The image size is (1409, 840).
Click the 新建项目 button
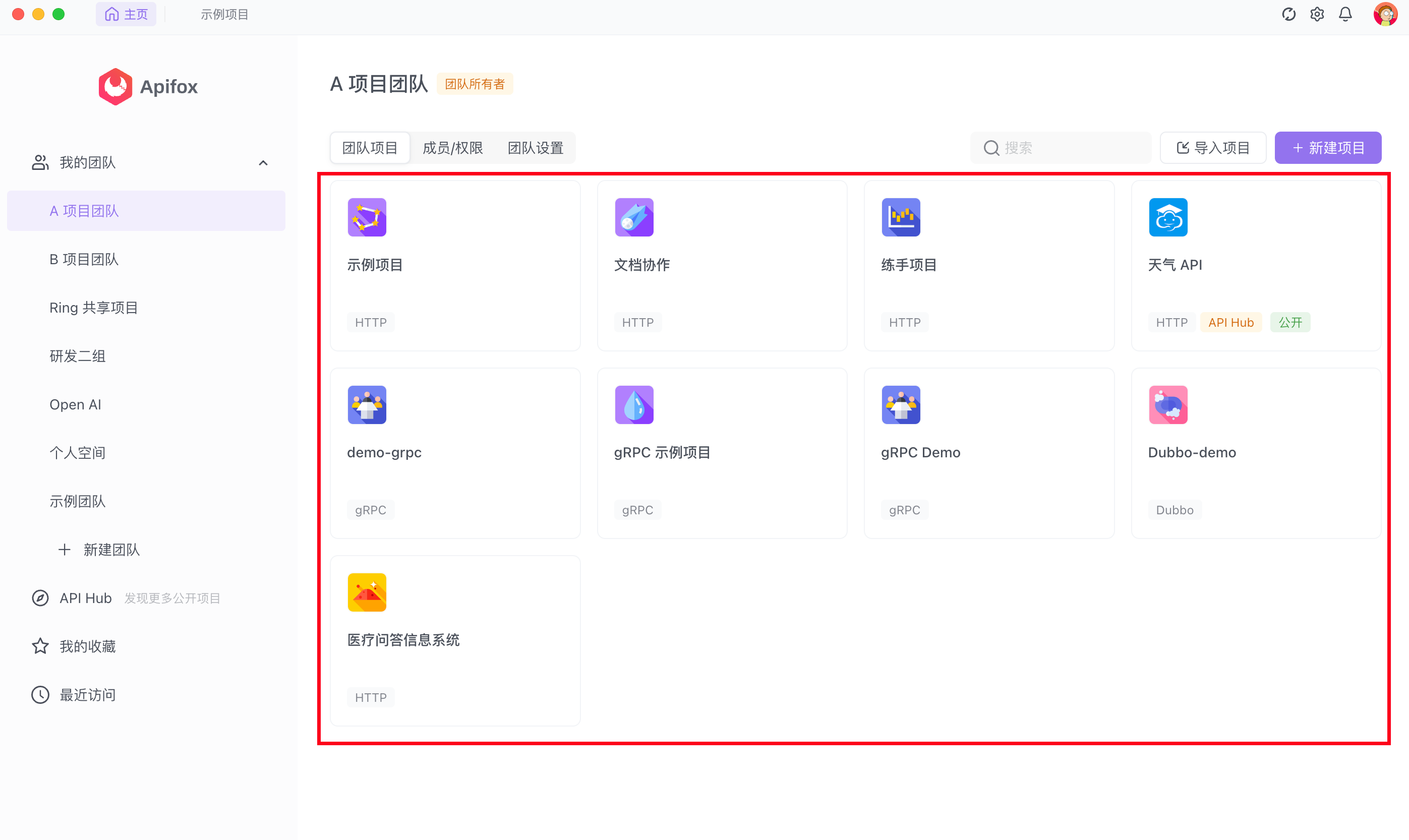[1327, 148]
